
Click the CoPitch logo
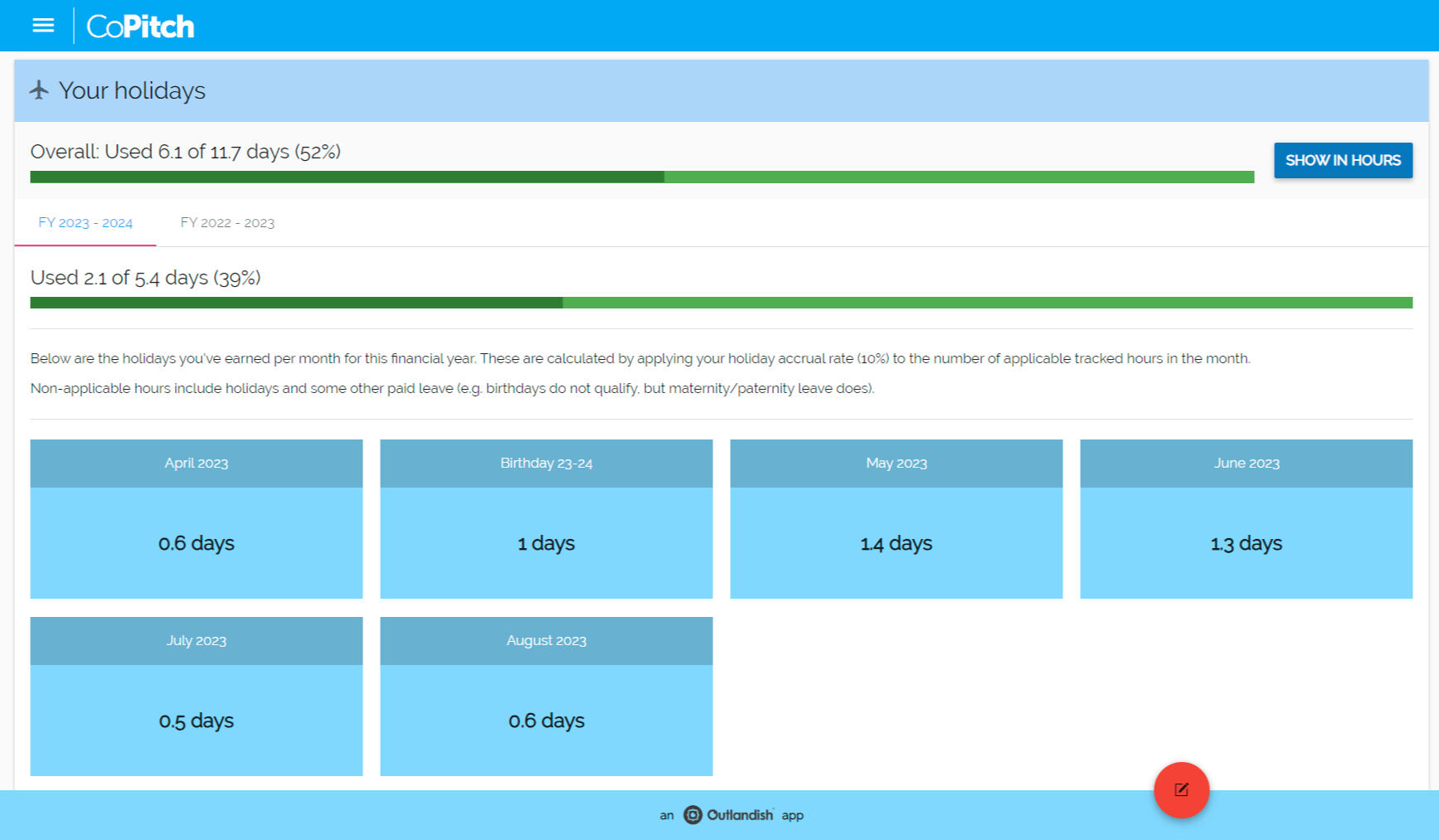pyautogui.click(x=140, y=27)
